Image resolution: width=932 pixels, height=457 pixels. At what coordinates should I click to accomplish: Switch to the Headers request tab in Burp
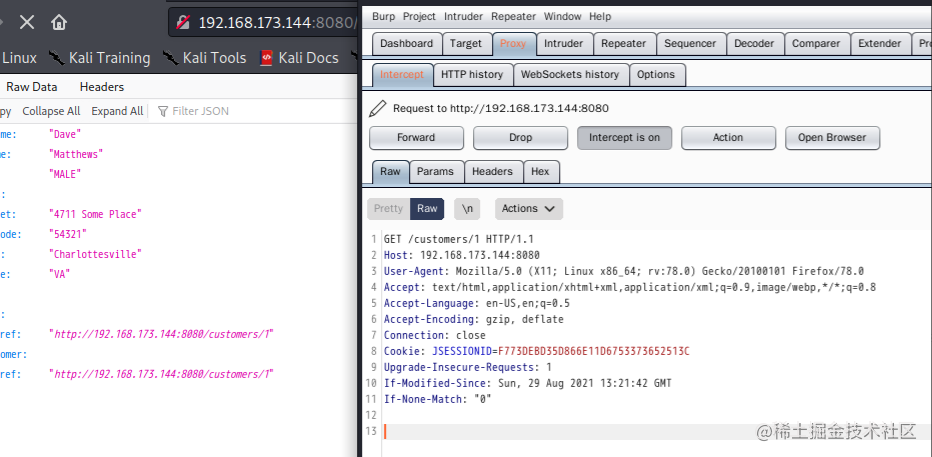(x=492, y=172)
